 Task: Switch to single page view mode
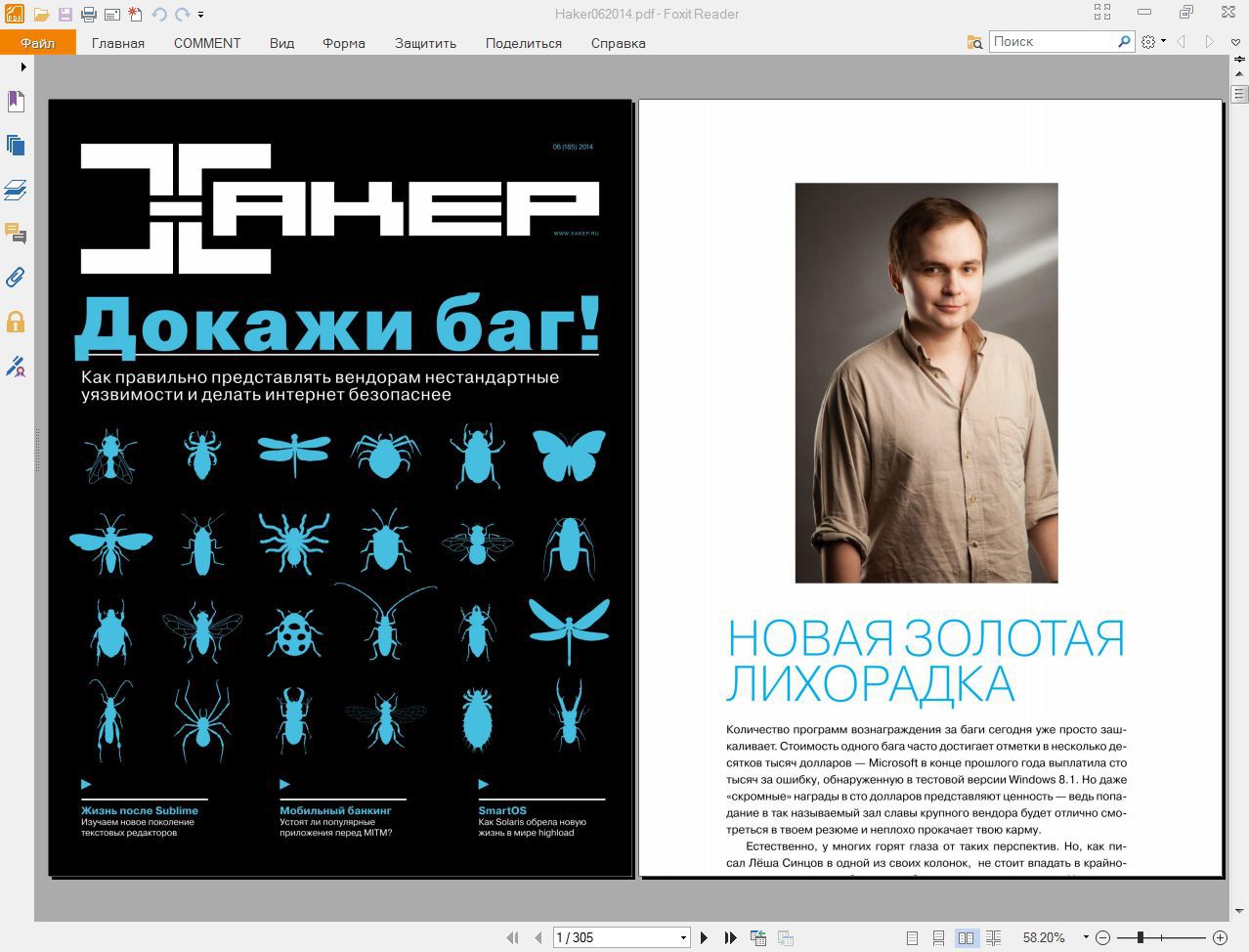[x=912, y=937]
